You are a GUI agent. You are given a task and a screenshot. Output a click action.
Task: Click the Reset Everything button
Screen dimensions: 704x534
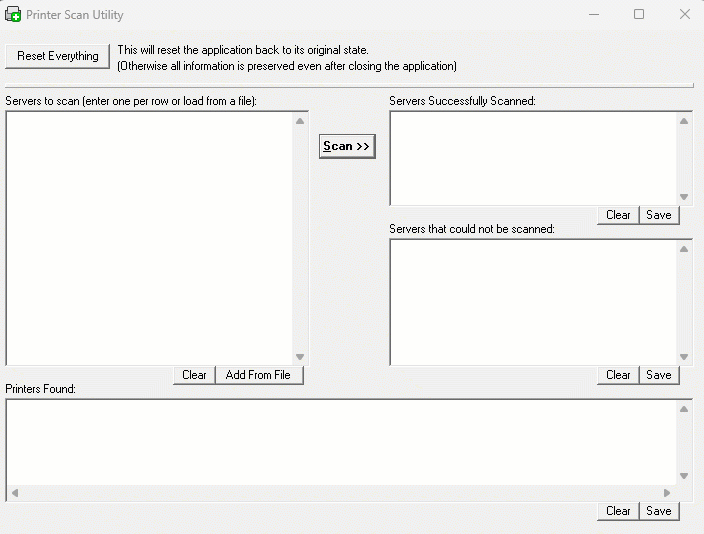(x=57, y=56)
